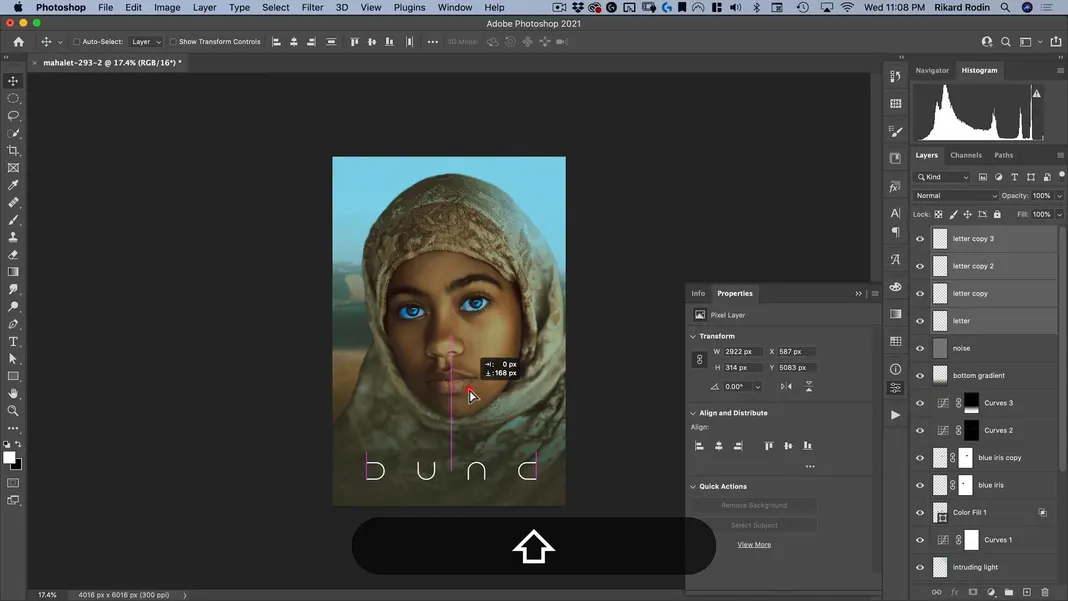1068x601 pixels.
Task: Open the Filter menu
Action: click(312, 7)
